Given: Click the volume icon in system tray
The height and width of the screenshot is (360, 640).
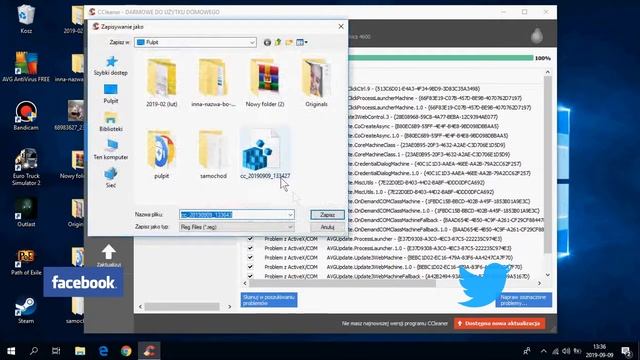Looking at the screenshot, I should point(566,351).
